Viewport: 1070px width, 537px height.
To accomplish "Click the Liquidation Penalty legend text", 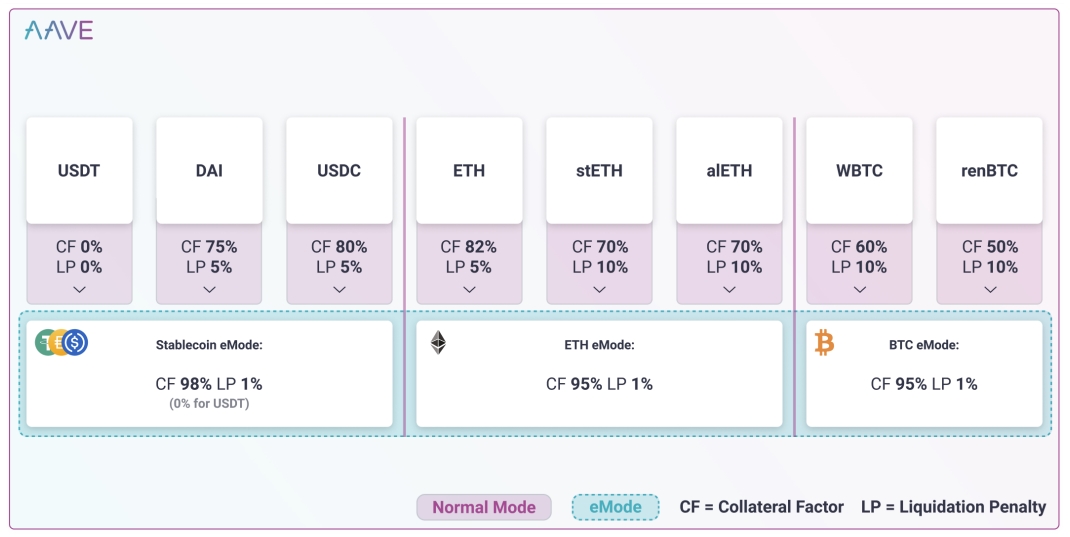I will click(x=953, y=507).
